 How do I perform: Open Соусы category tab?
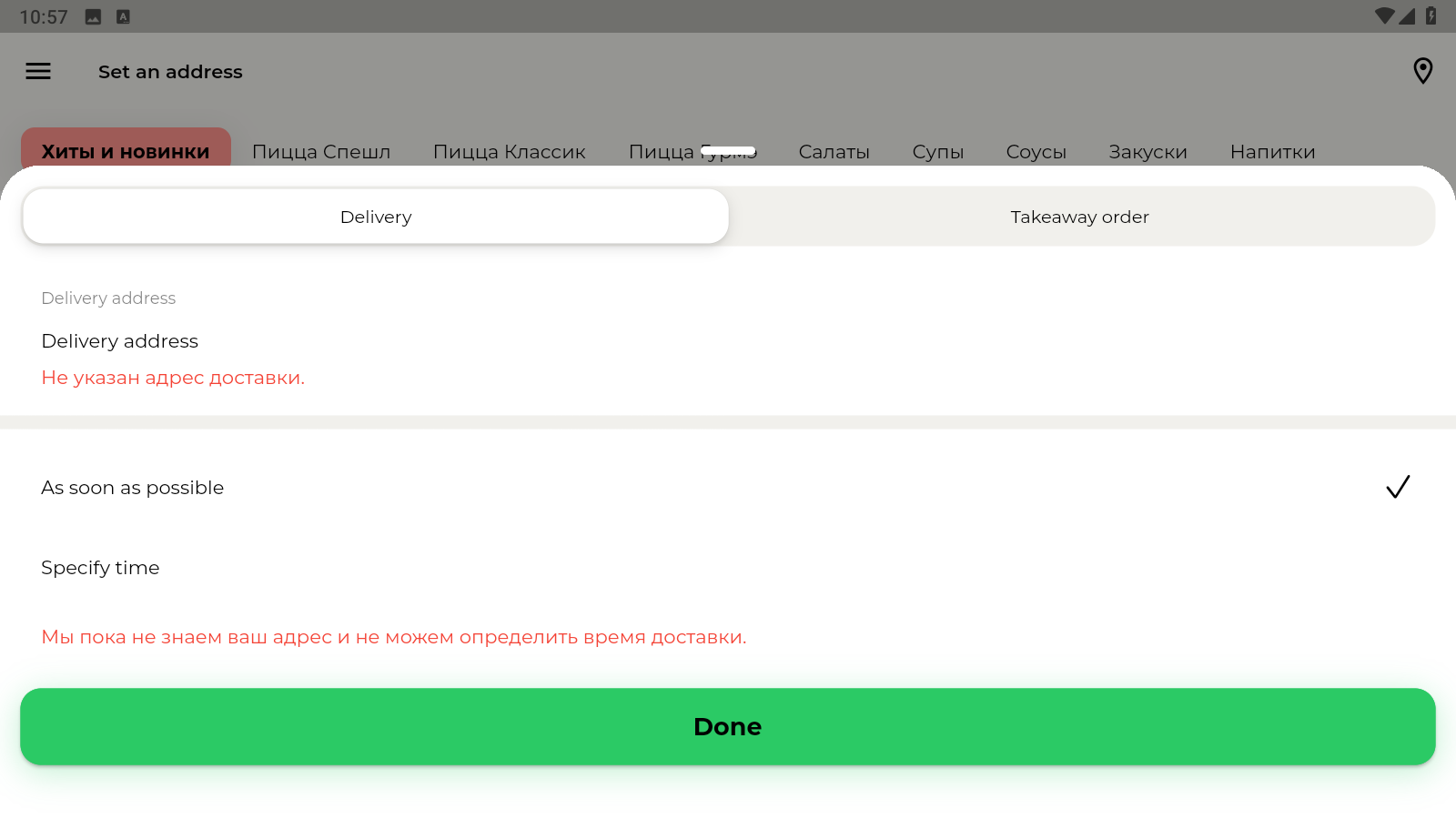coord(1036,152)
